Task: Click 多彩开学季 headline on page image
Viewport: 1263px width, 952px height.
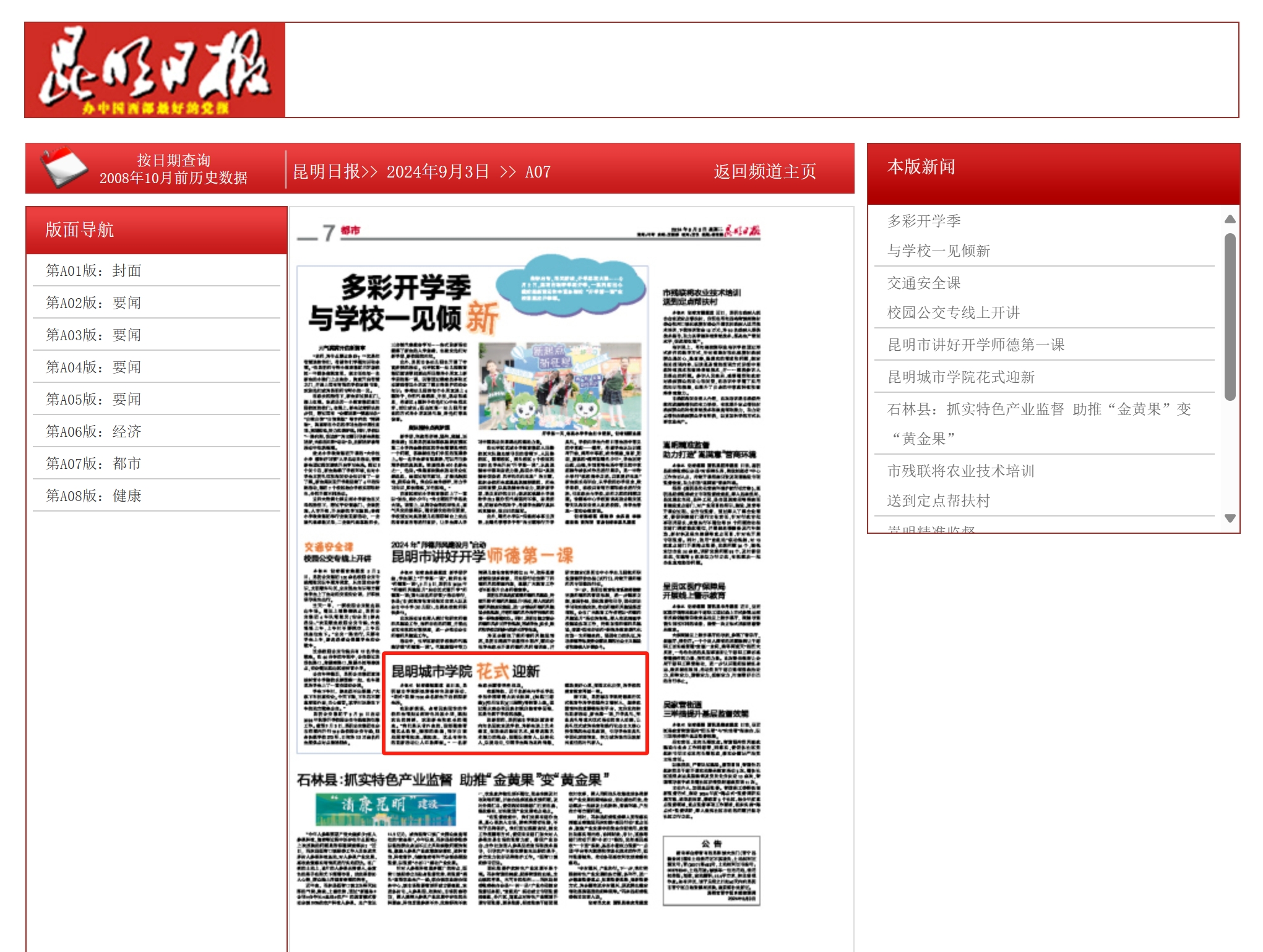Action: 403,303
